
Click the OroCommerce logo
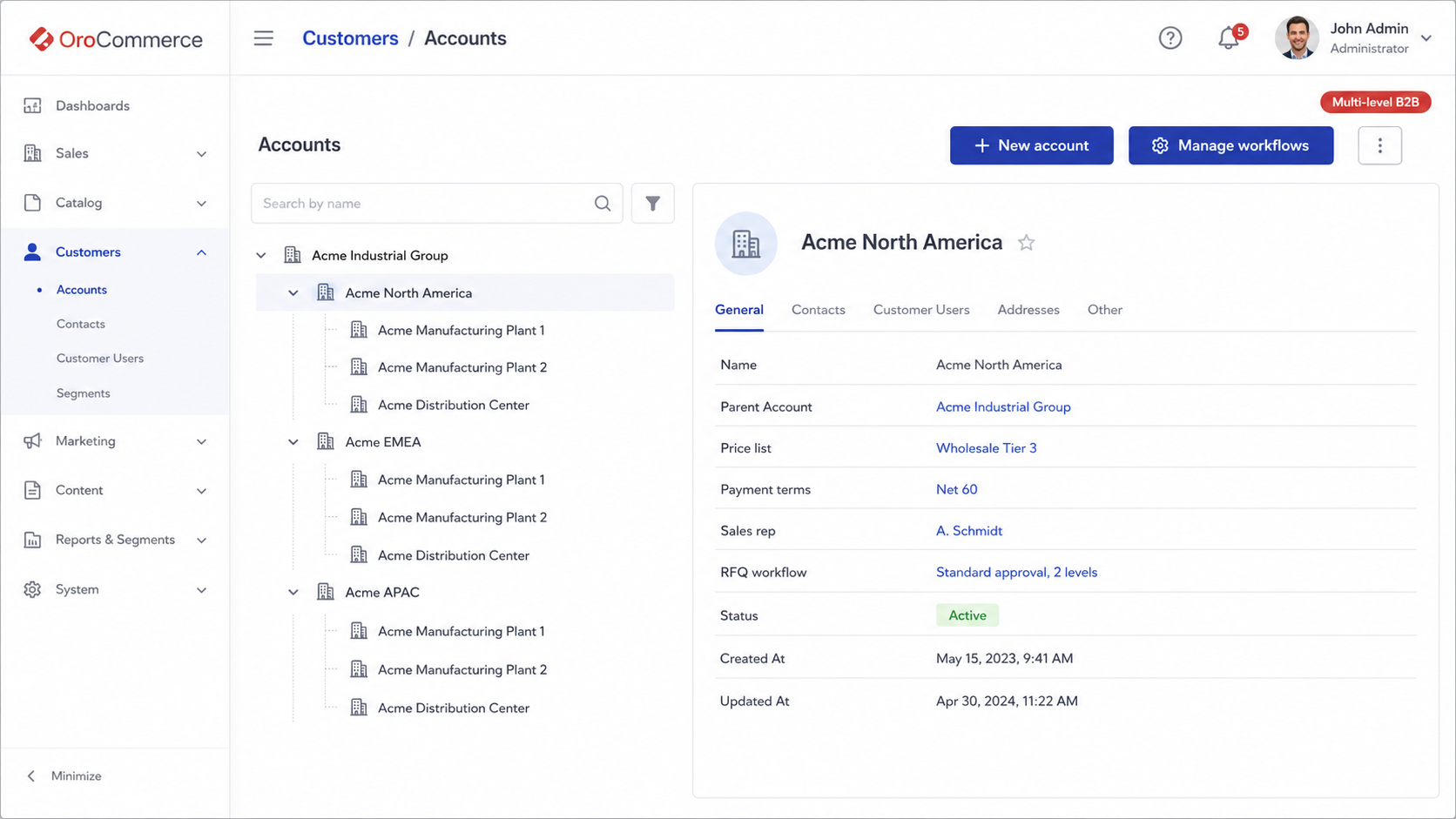[116, 39]
